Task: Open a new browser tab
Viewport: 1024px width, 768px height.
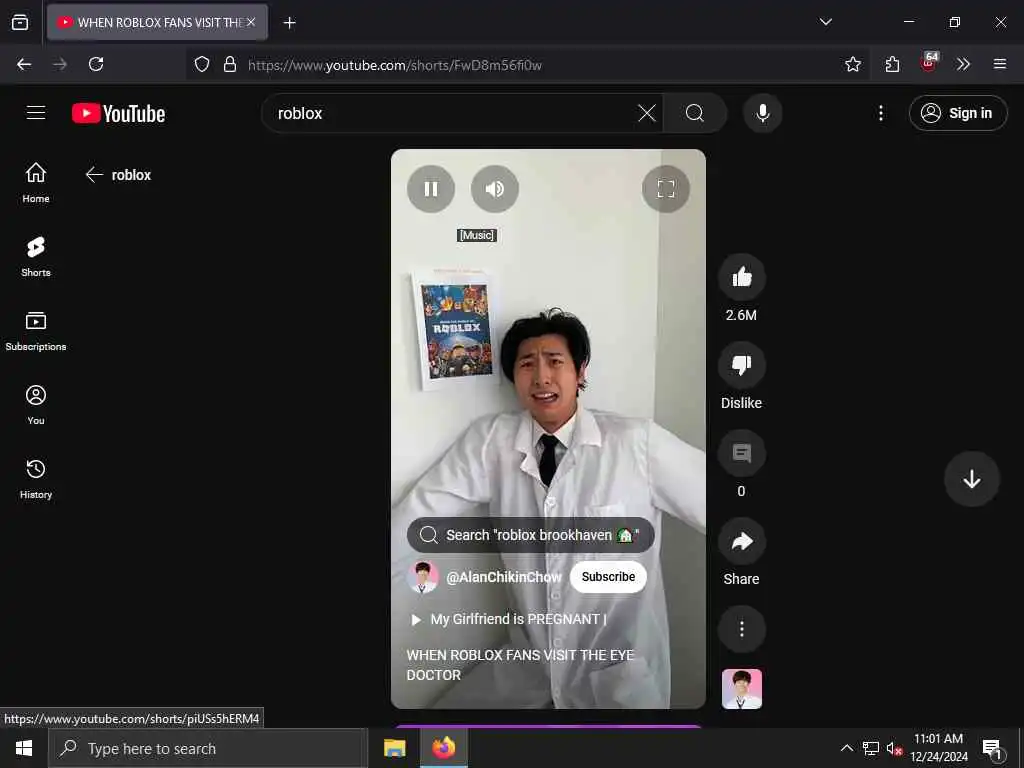Action: click(x=289, y=23)
